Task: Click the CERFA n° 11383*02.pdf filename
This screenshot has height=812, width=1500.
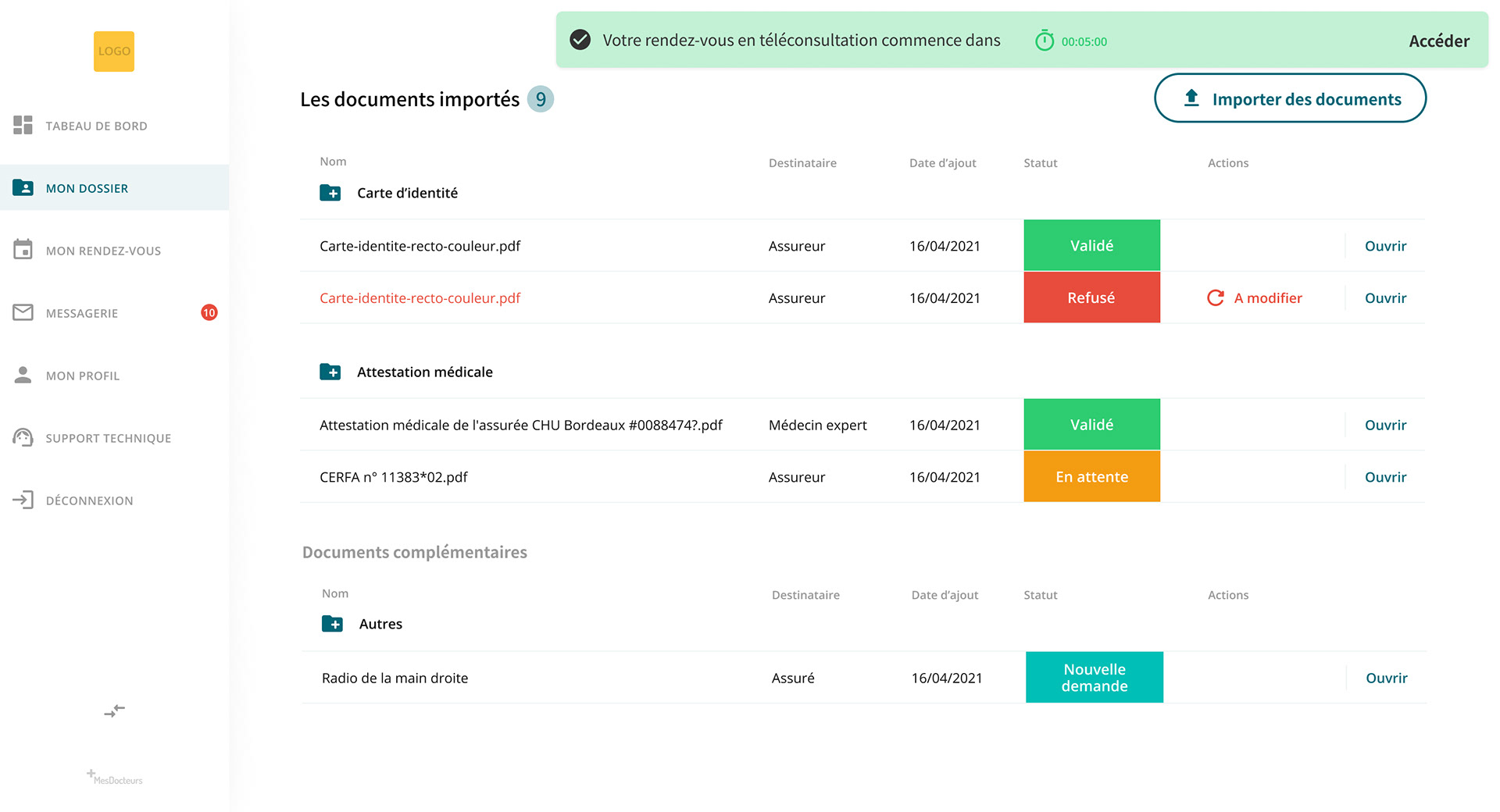Action: click(x=394, y=477)
